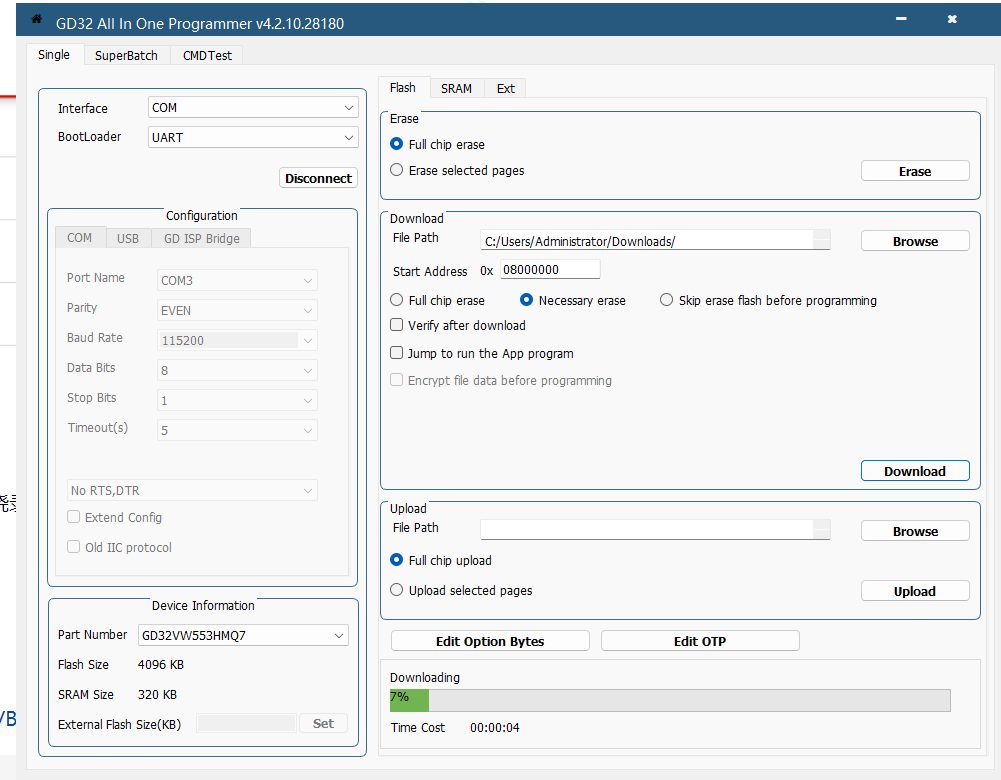Check Jump to run the App program
Image resolution: width=1001 pixels, height=780 pixels.
tap(397, 353)
